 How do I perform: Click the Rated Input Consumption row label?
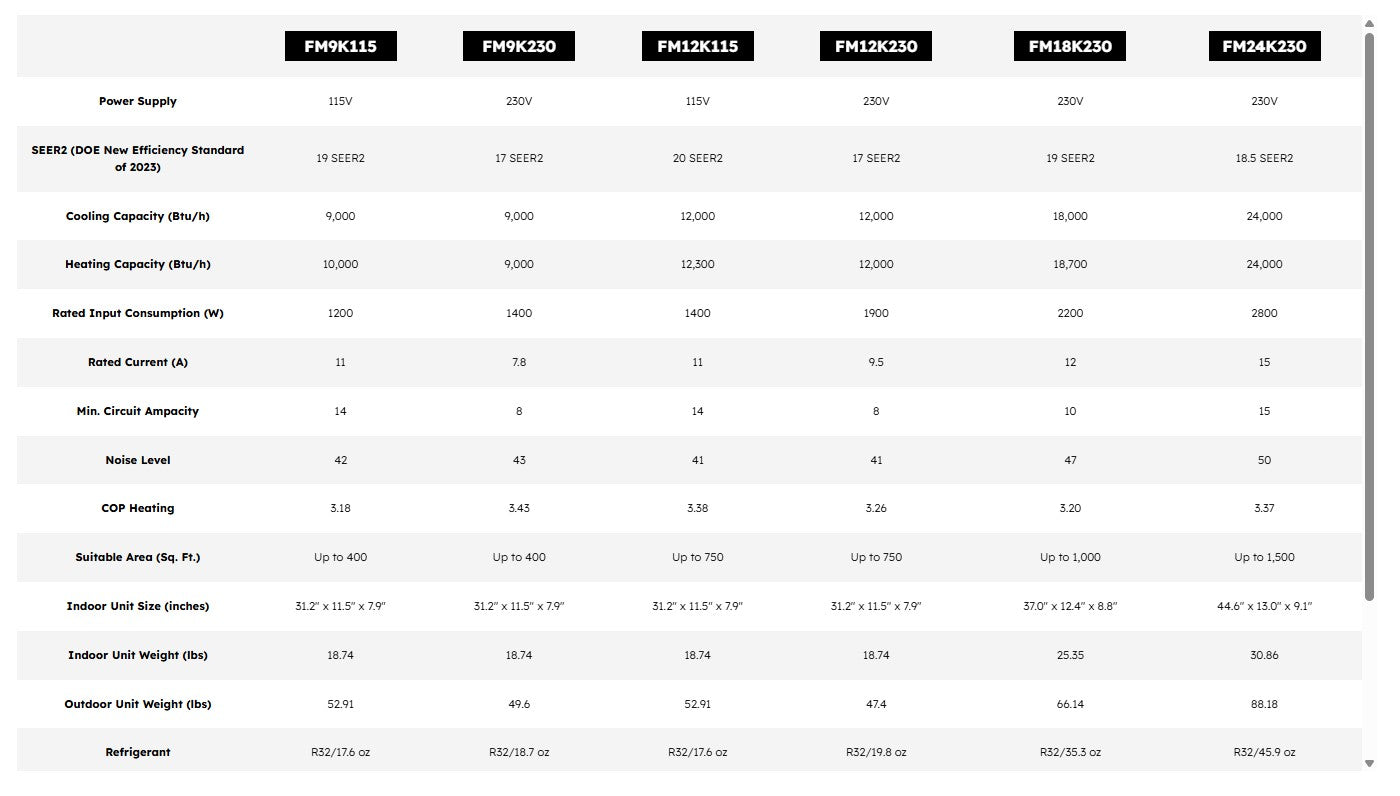[x=138, y=313]
